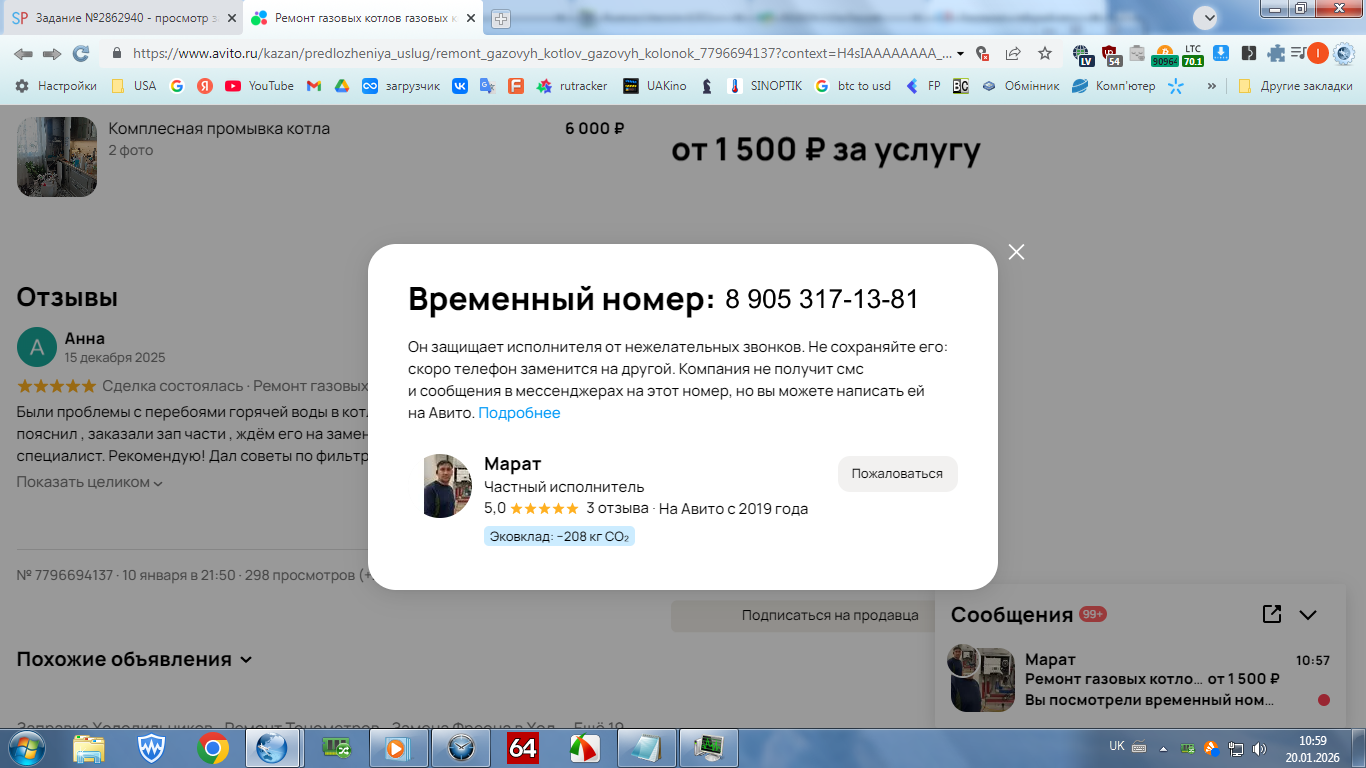Open messages in separate window icon

click(x=1272, y=614)
